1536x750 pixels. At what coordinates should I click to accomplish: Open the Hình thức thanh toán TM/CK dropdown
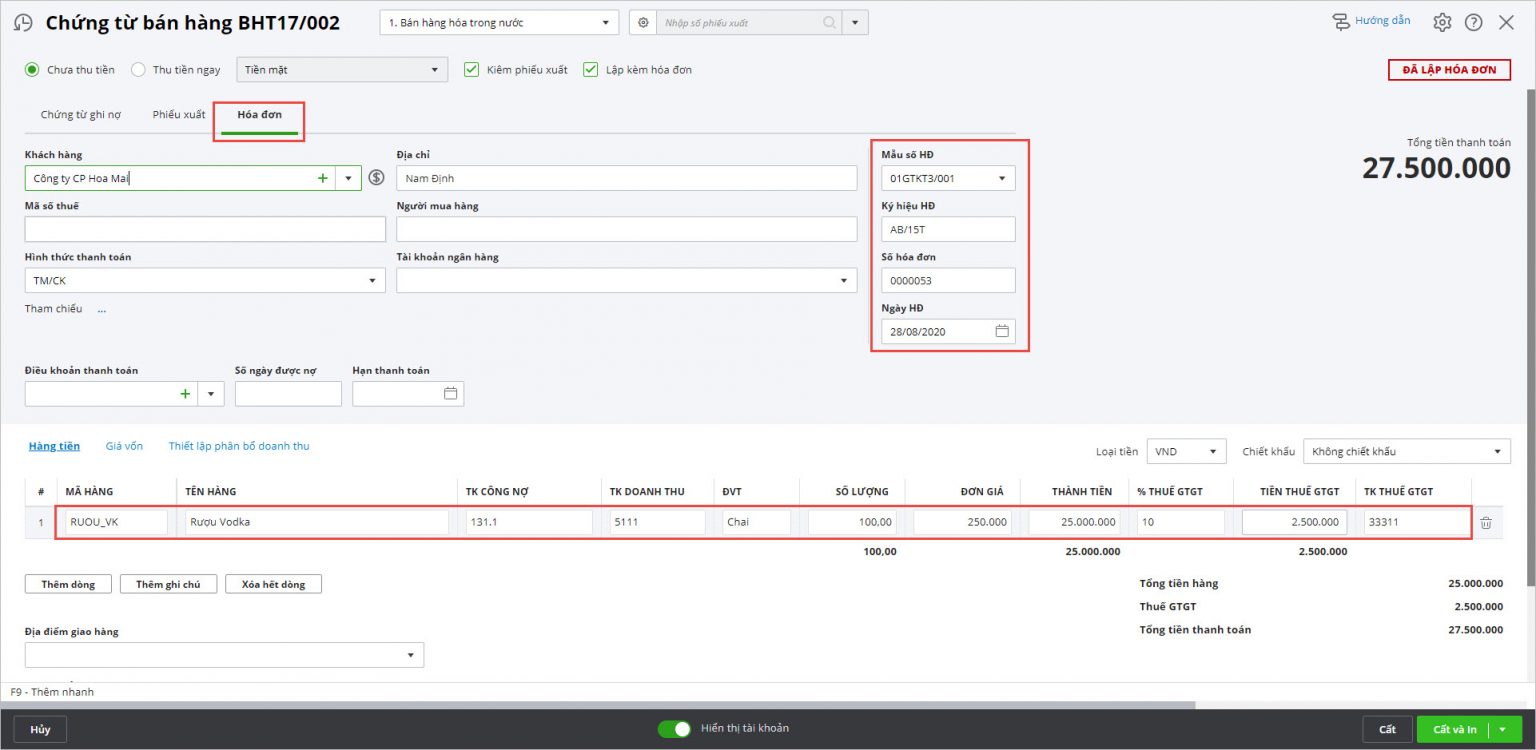coord(205,281)
